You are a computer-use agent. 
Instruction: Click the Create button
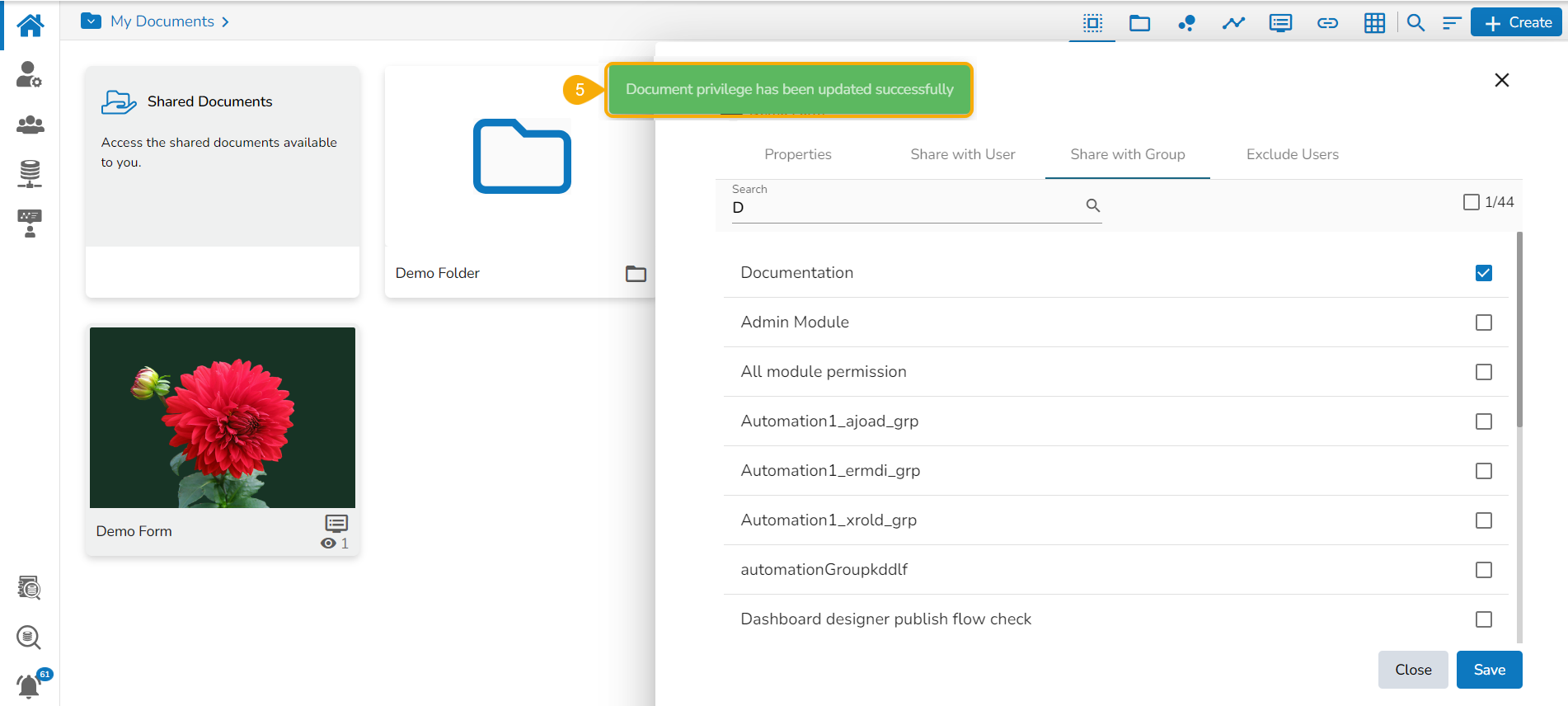1517,23
